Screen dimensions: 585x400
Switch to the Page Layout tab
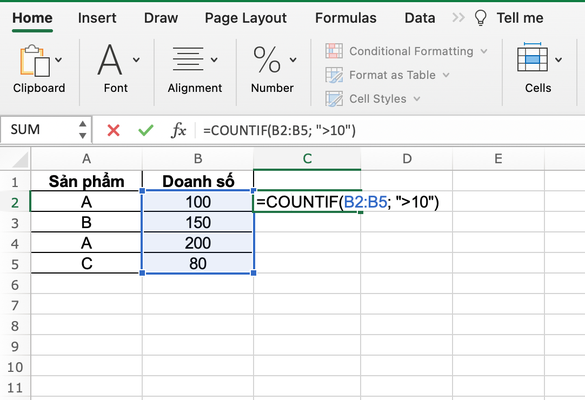(x=245, y=18)
